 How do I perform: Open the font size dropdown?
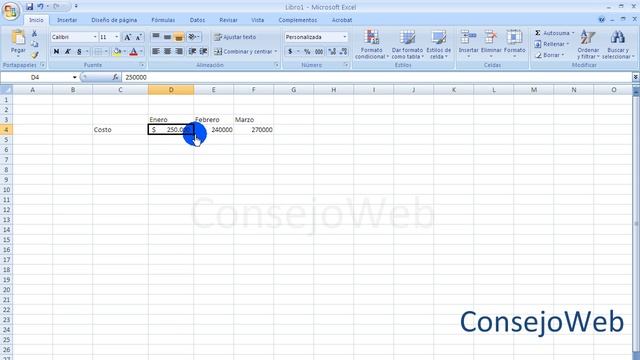(x=117, y=37)
